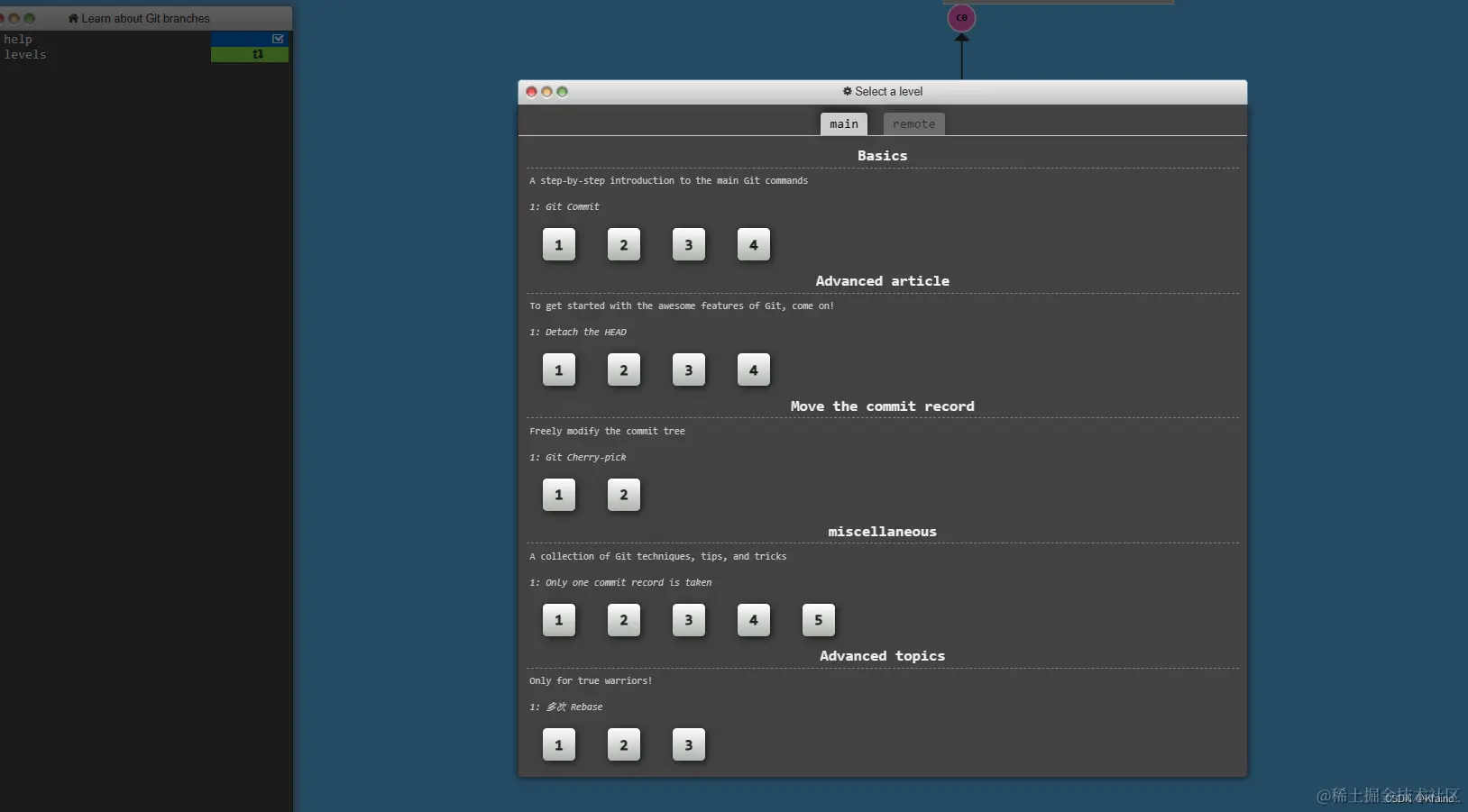Click 'Only one commit record is taken' title
Screen dimensions: 1468x812
628,582
